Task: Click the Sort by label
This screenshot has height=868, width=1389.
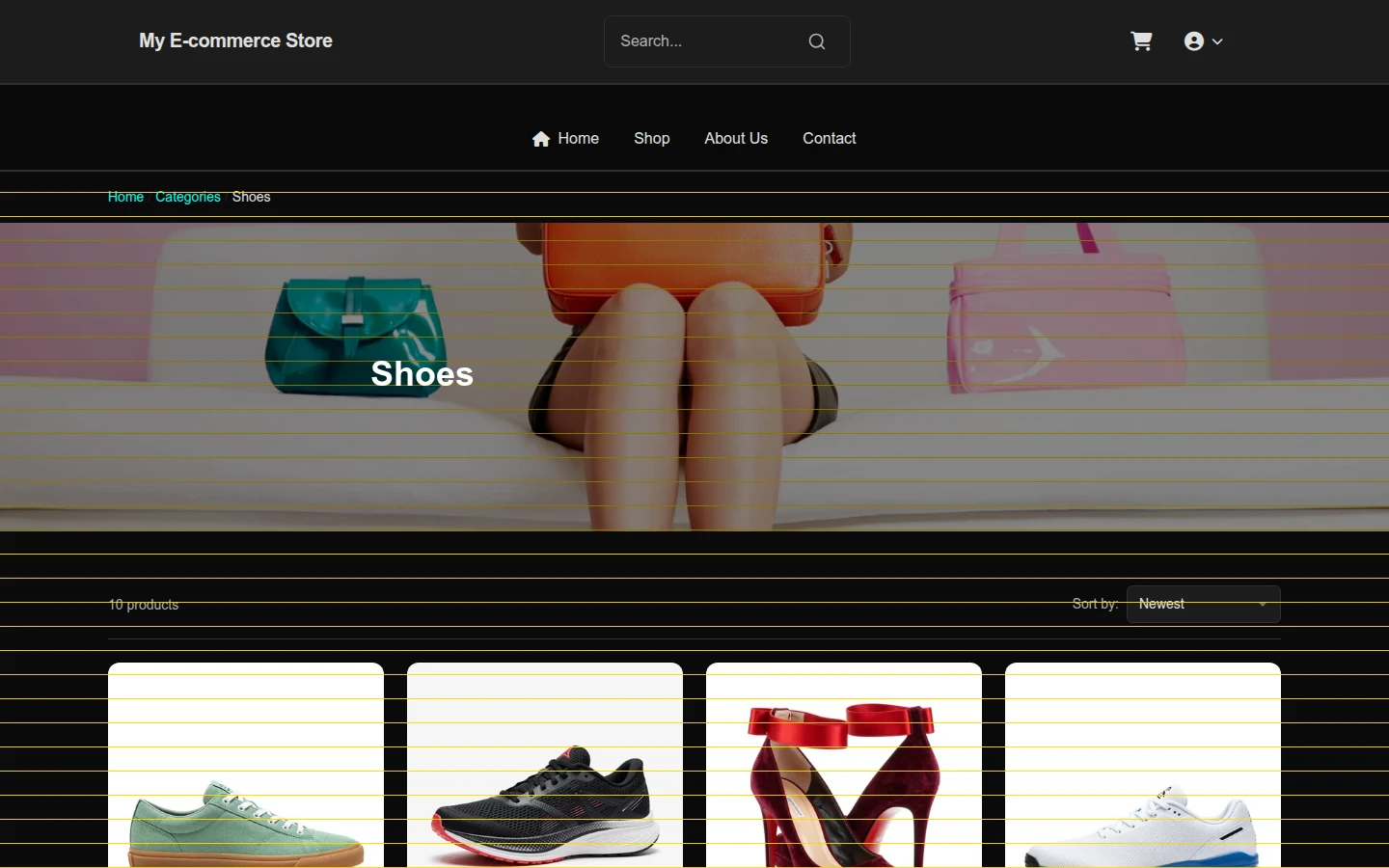Action: (1096, 604)
